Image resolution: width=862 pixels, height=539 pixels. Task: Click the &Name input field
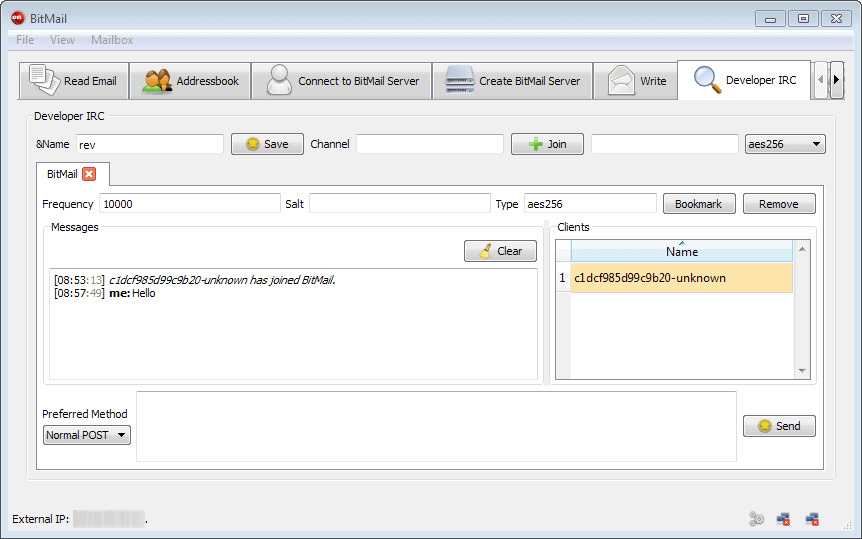150,144
